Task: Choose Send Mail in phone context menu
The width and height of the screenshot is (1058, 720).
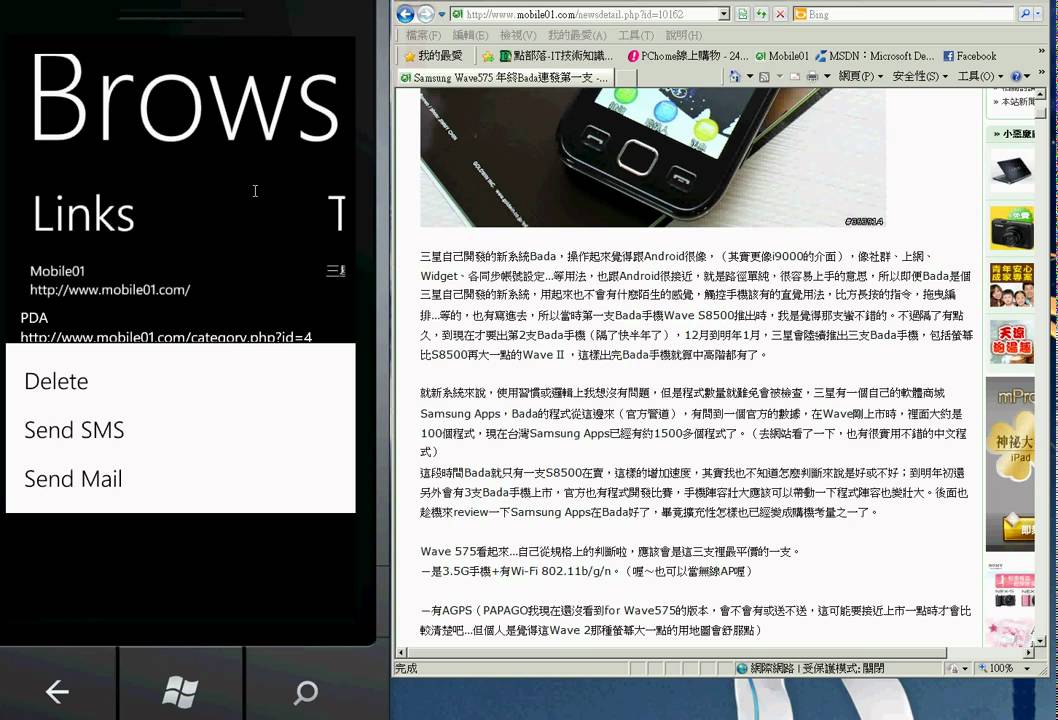Action: [x=74, y=479]
